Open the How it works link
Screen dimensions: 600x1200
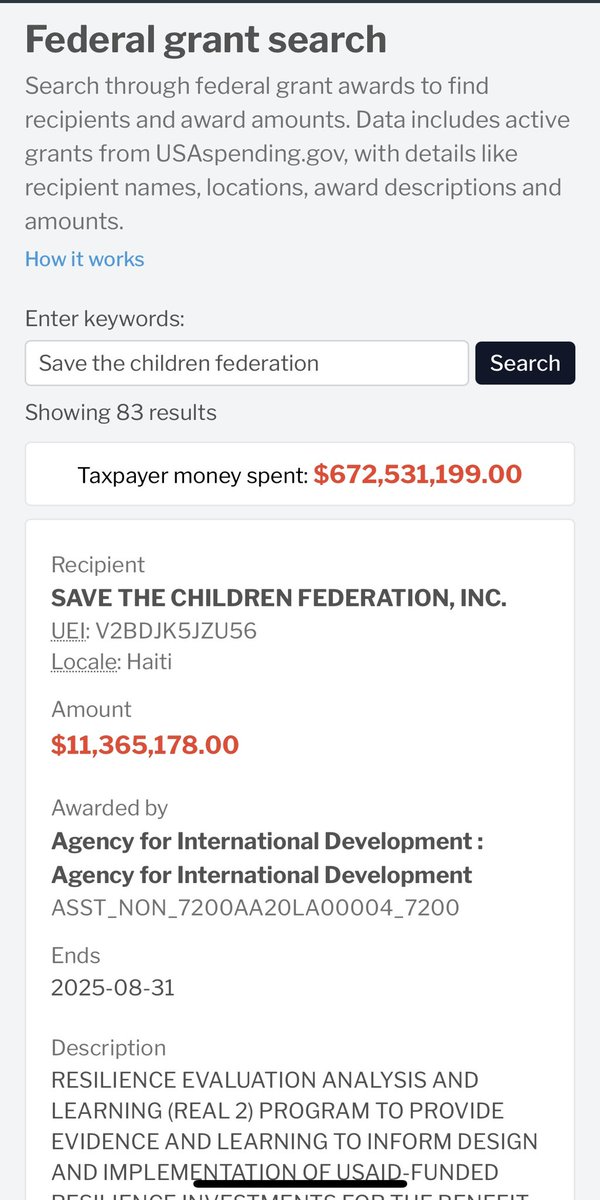(84, 259)
